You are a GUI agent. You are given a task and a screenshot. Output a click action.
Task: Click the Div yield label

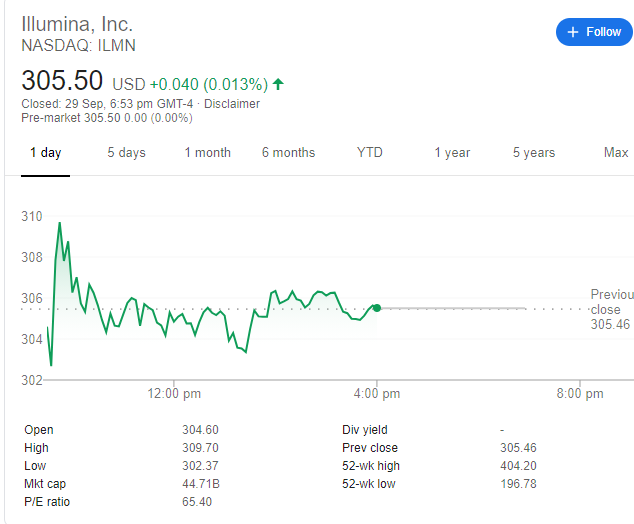365,429
